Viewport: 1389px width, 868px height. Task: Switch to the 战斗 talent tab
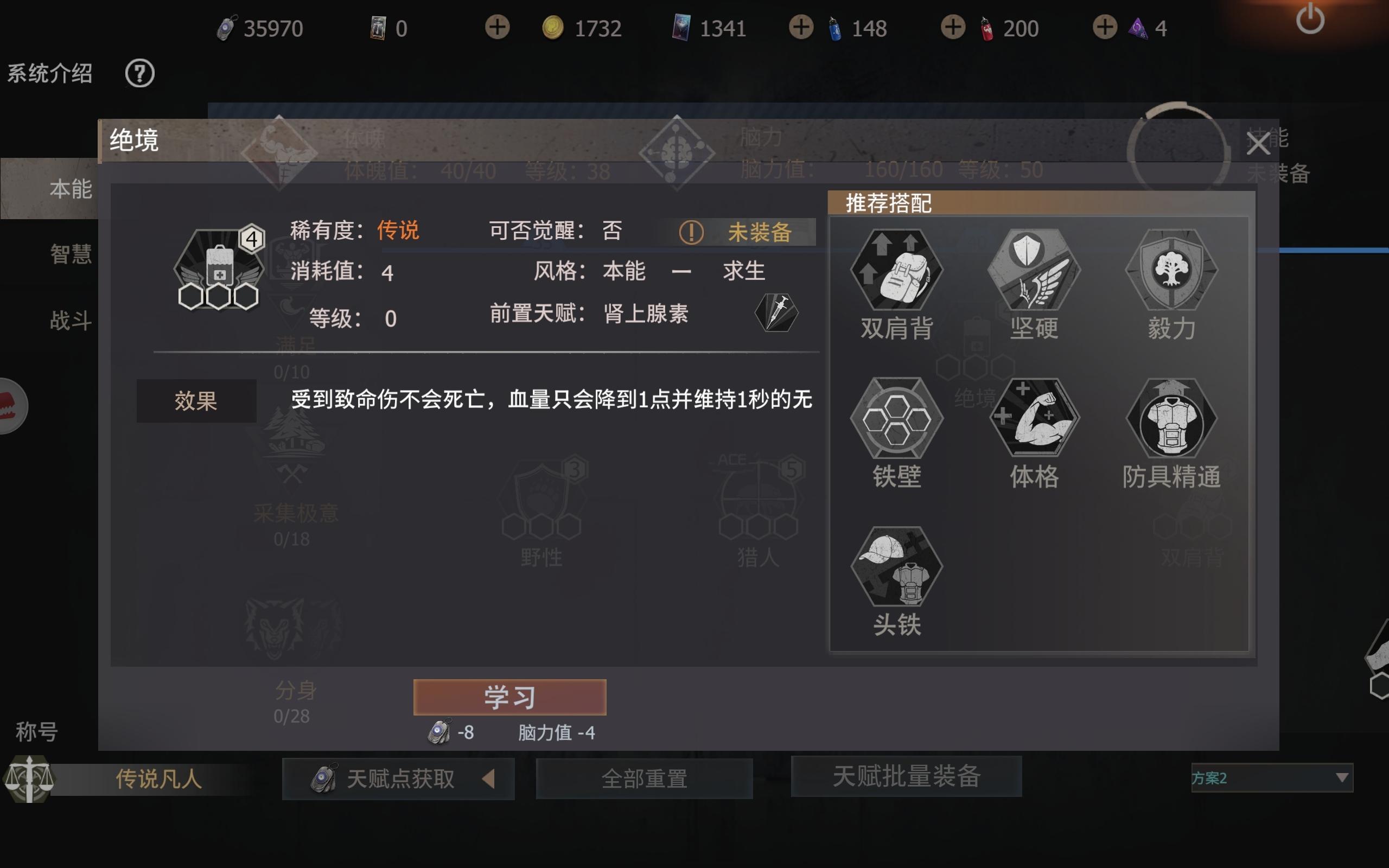click(71, 320)
